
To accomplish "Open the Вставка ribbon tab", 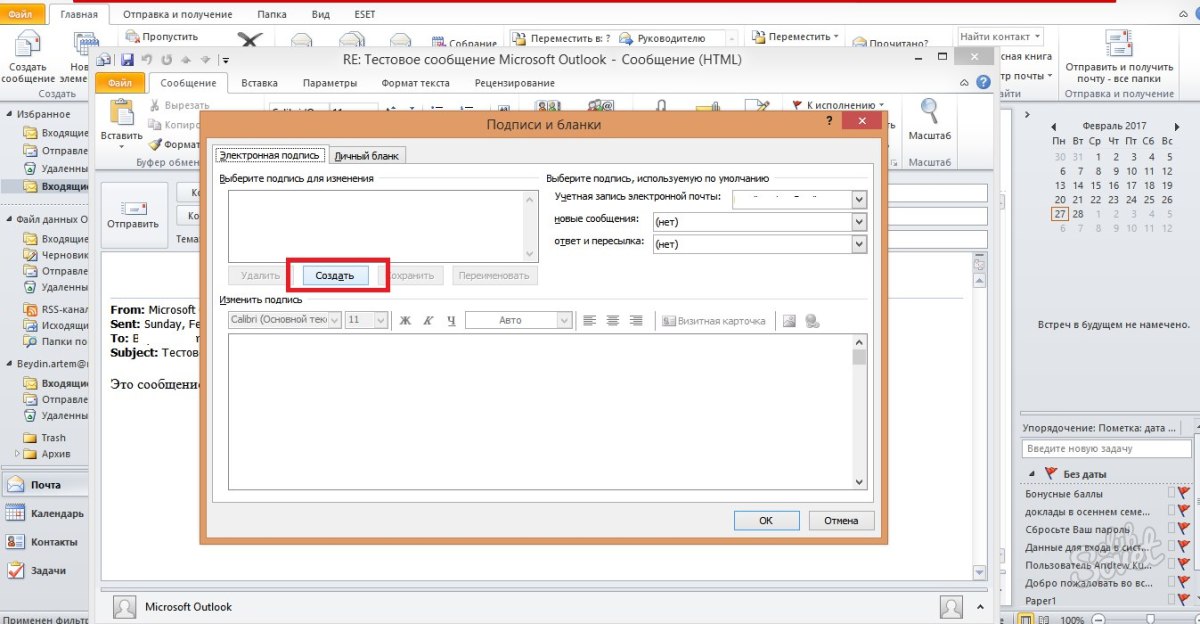I will coord(260,83).
